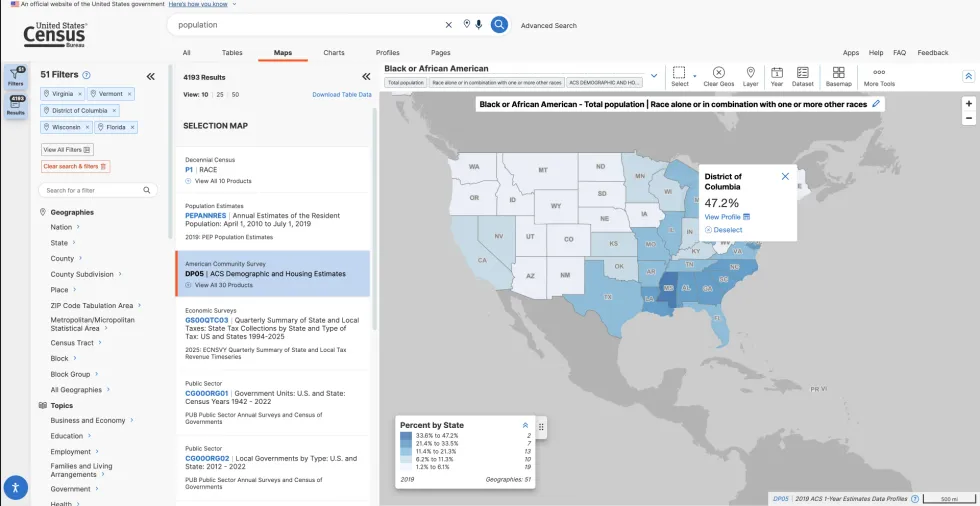The image size is (980, 506).
Task: Click the Total population variable chip
Action: pos(406,82)
